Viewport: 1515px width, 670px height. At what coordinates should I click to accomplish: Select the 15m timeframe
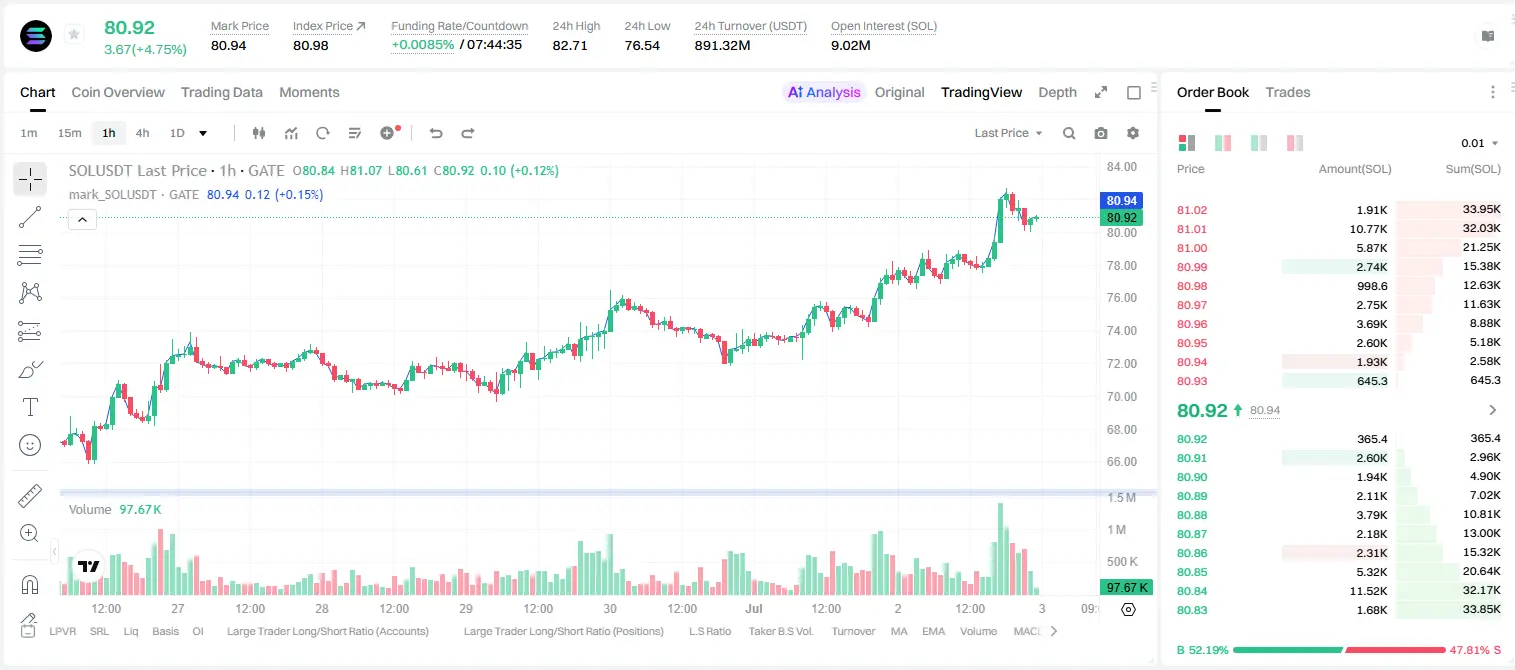69,133
